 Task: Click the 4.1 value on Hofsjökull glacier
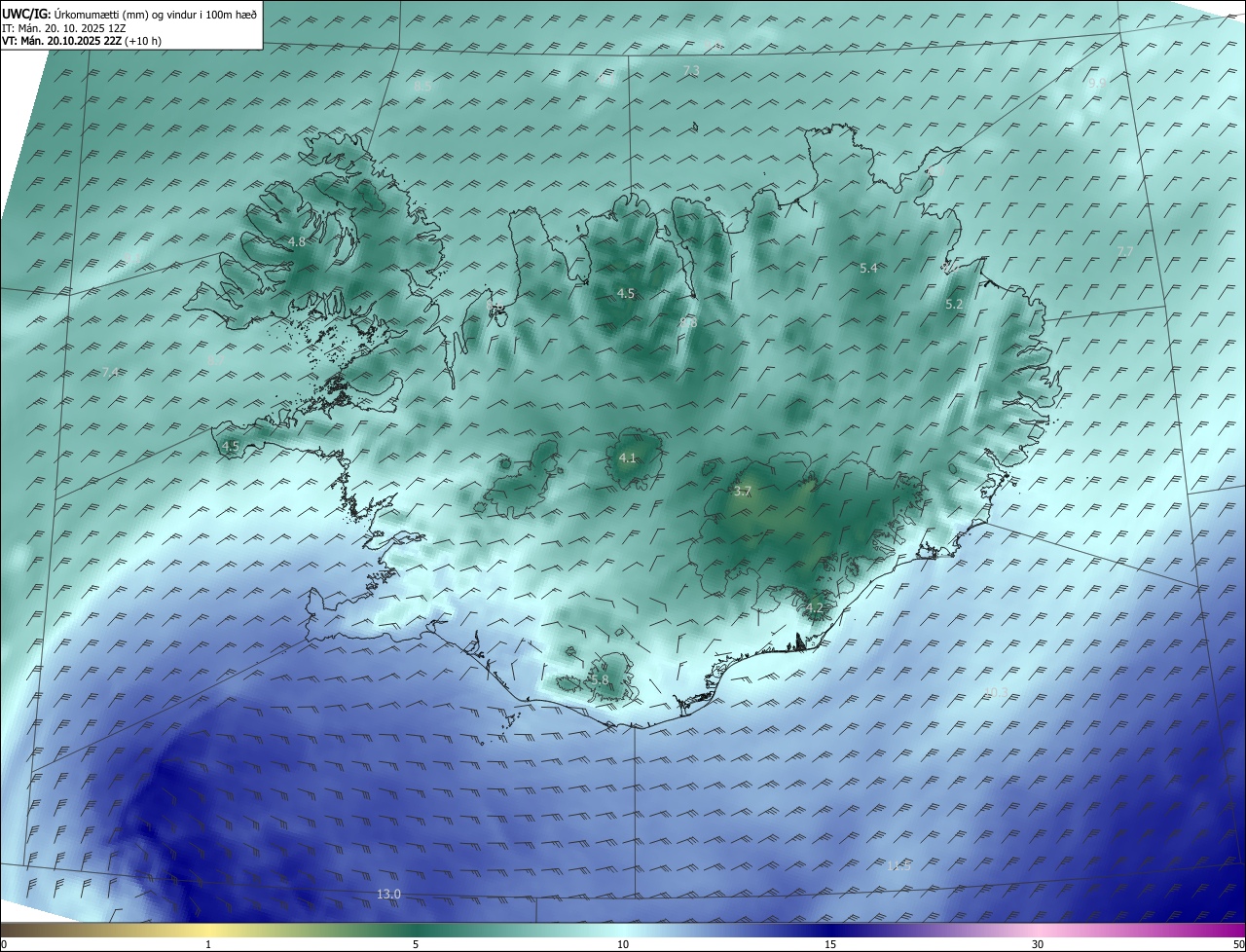(x=627, y=458)
